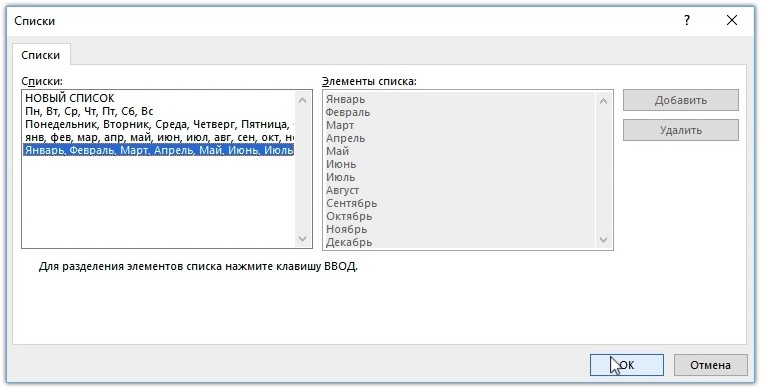Click Апрель in the list elements

(345, 138)
